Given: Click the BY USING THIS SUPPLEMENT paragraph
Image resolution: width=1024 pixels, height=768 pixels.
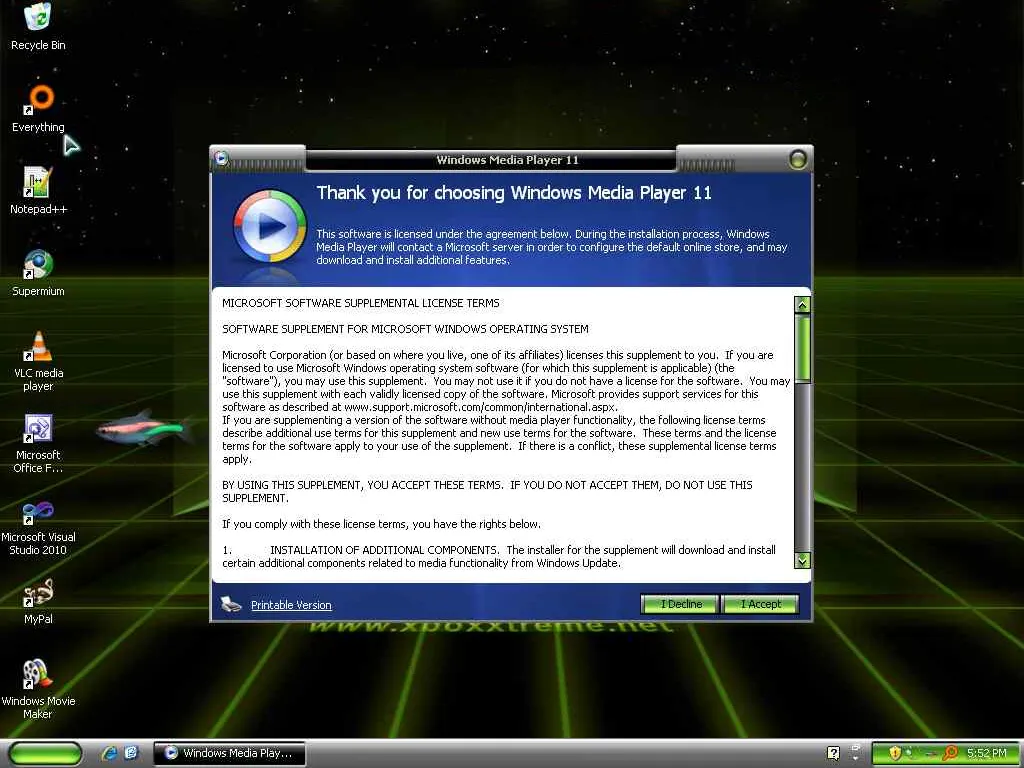Looking at the screenshot, I should tap(487, 491).
